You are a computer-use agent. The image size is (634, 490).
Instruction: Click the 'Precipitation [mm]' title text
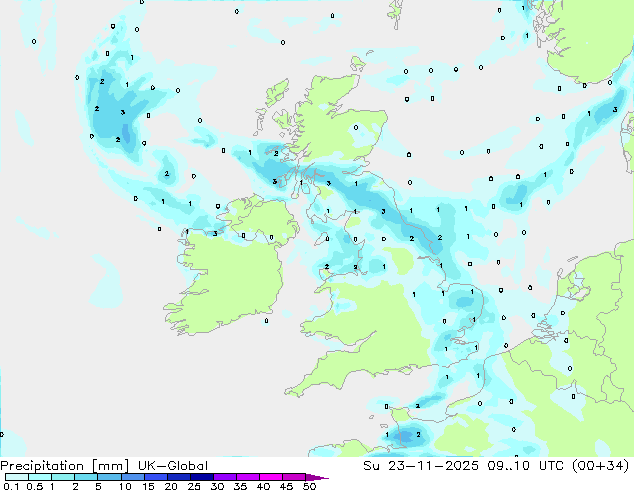[x=65, y=466]
